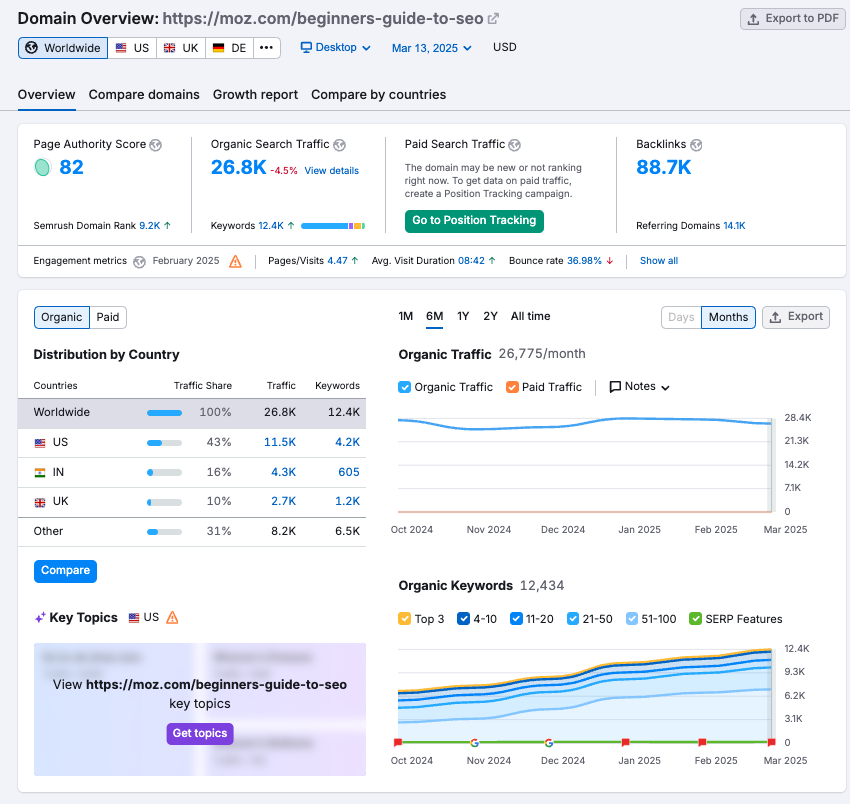Click the red note flag at Oct 2024
The width and height of the screenshot is (850, 804).
398,742
